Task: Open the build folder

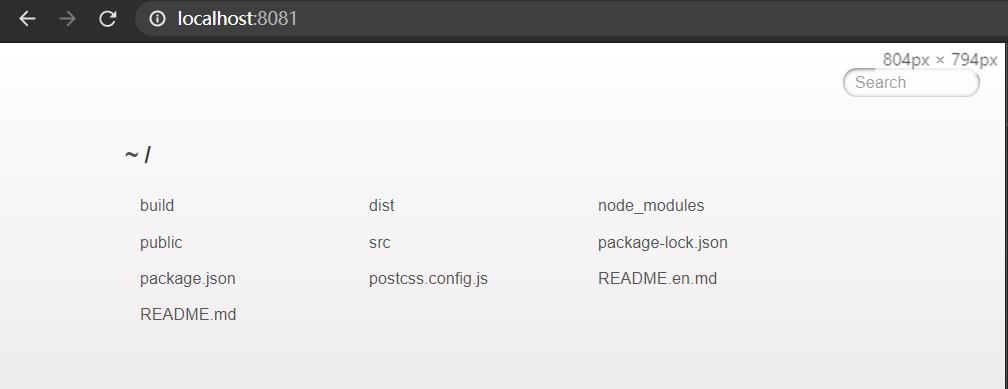Action: pyautogui.click(x=157, y=206)
